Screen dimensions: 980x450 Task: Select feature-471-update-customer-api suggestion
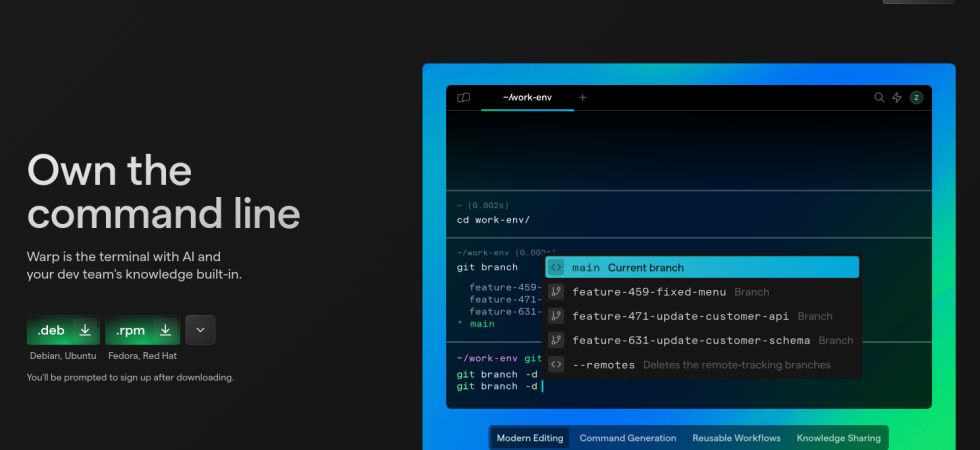[702, 316]
